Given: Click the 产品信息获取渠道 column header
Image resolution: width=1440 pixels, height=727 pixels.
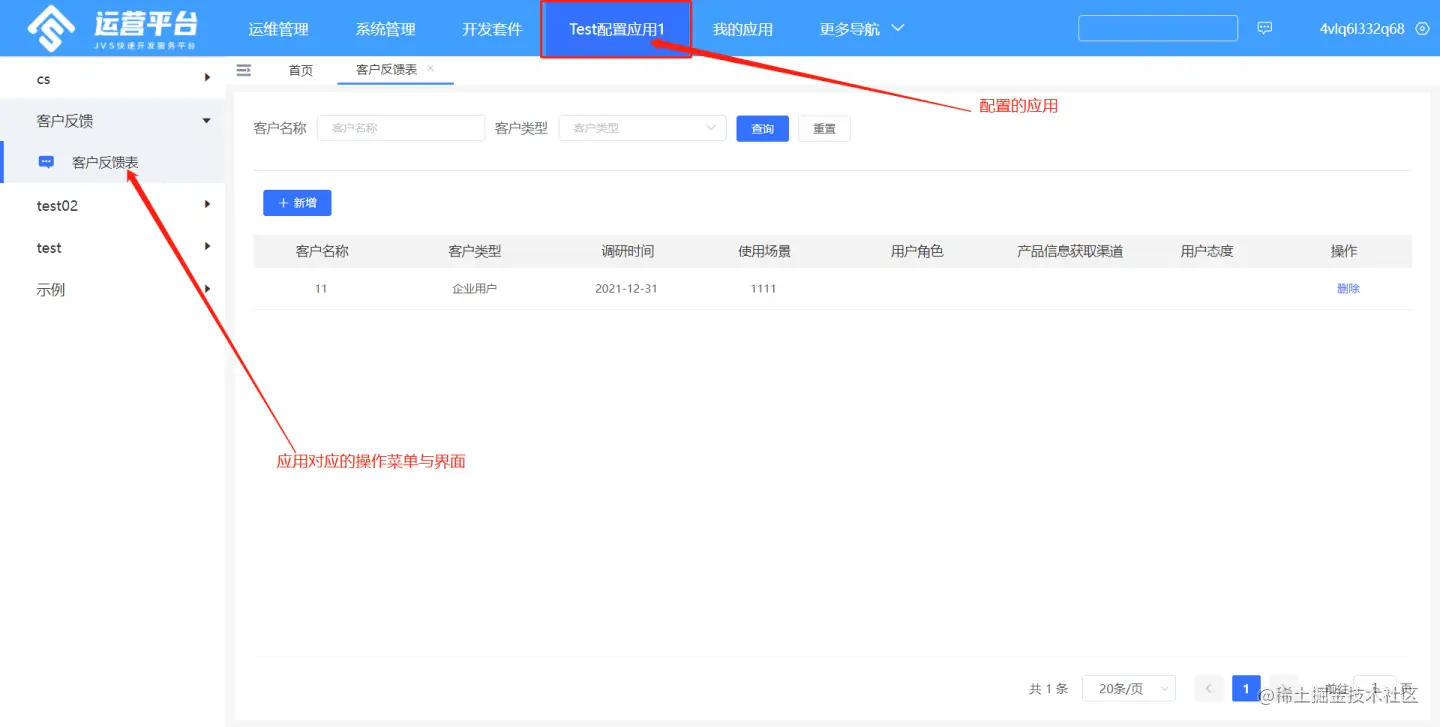Looking at the screenshot, I should [1070, 251].
